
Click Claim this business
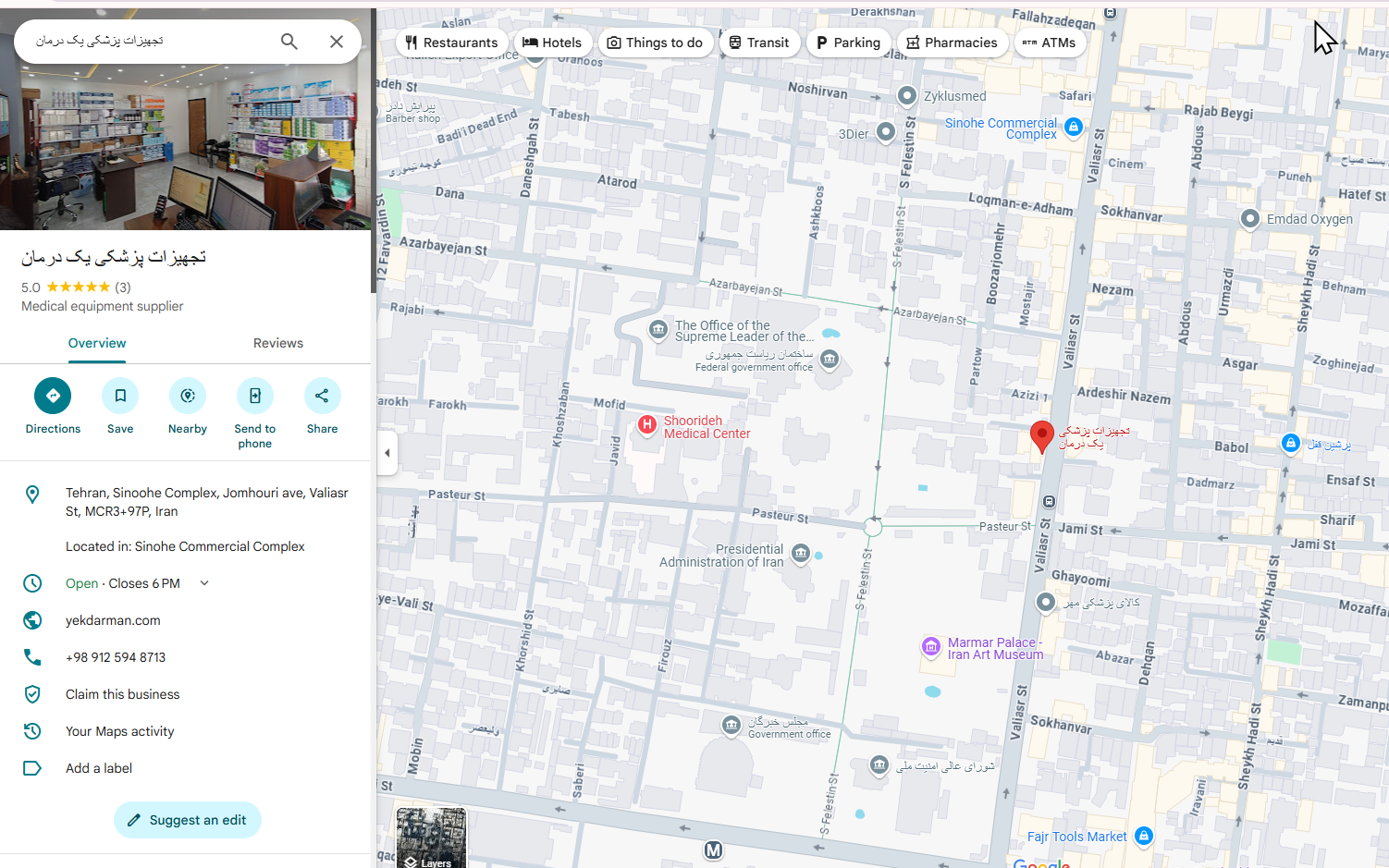122,694
